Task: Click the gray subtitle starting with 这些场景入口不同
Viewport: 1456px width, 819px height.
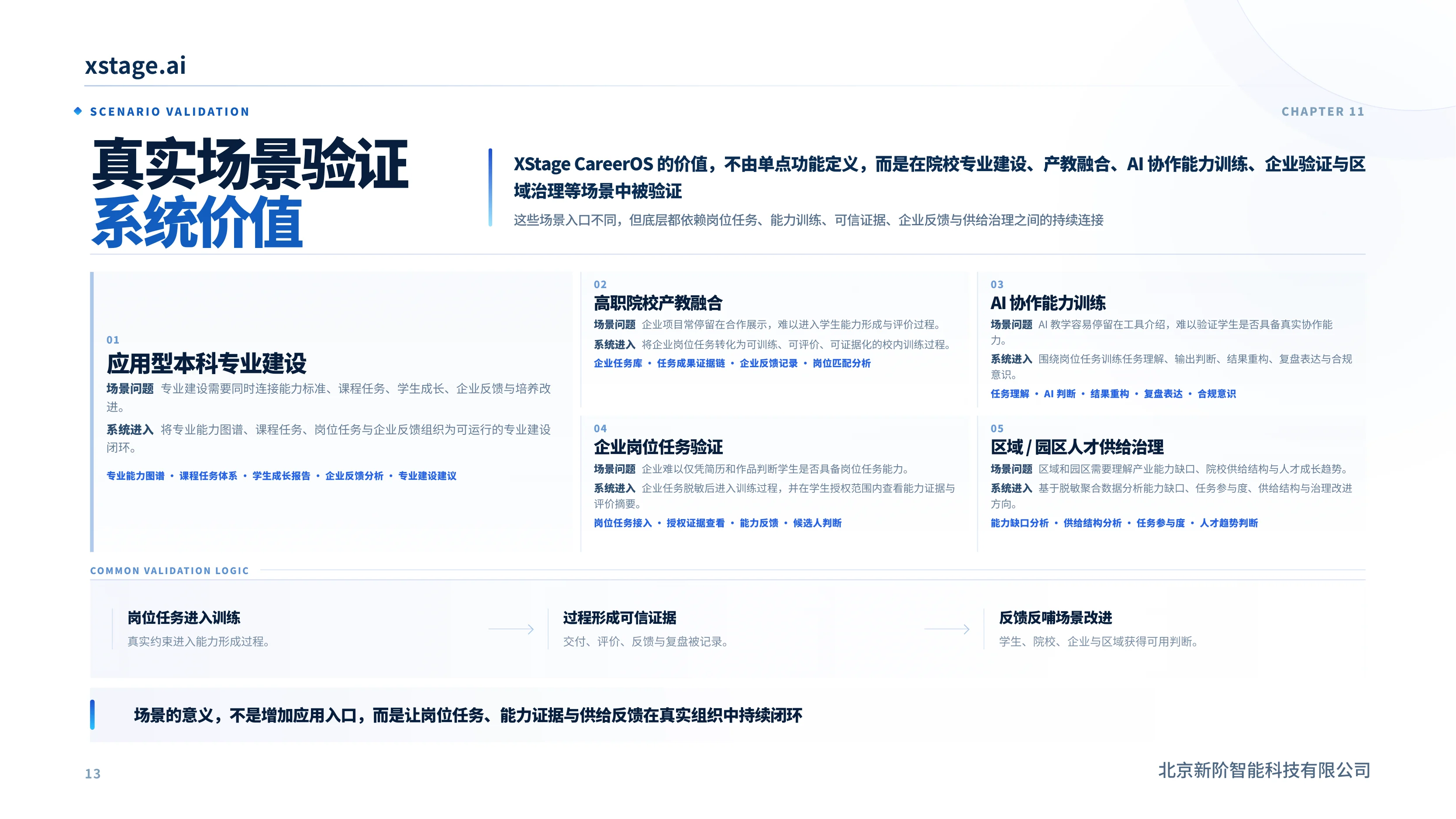Action: [x=808, y=220]
